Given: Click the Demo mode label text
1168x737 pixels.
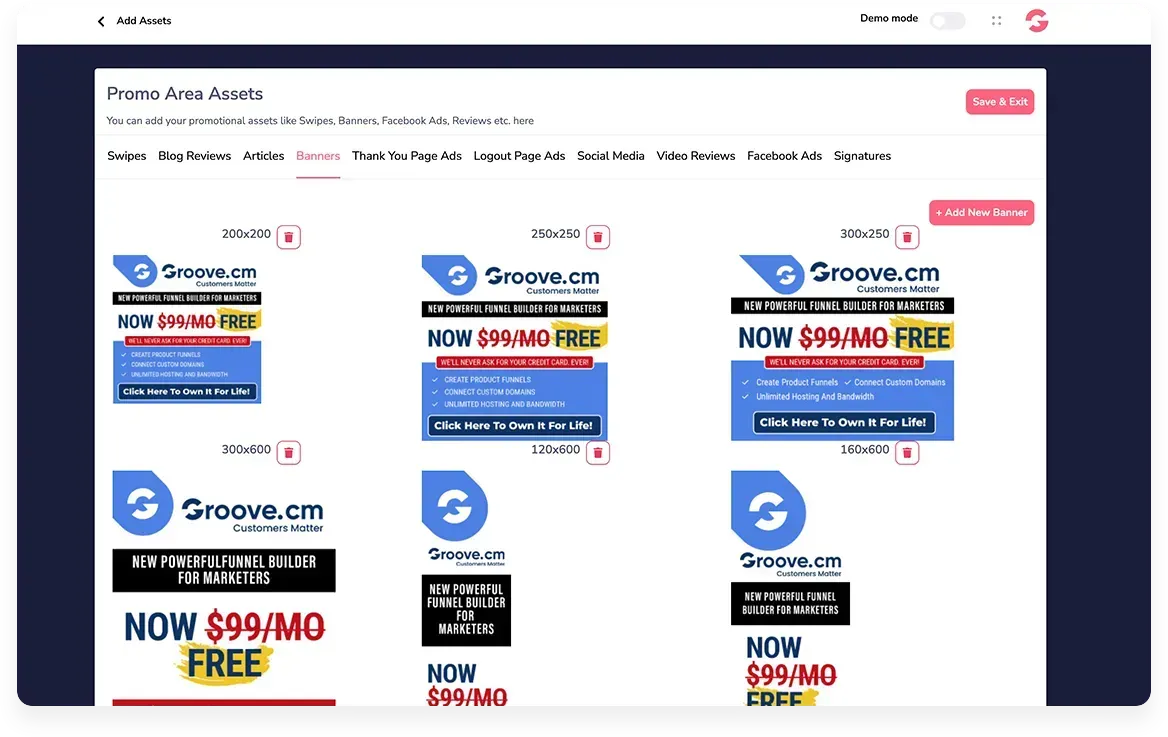Looking at the screenshot, I should click(889, 19).
